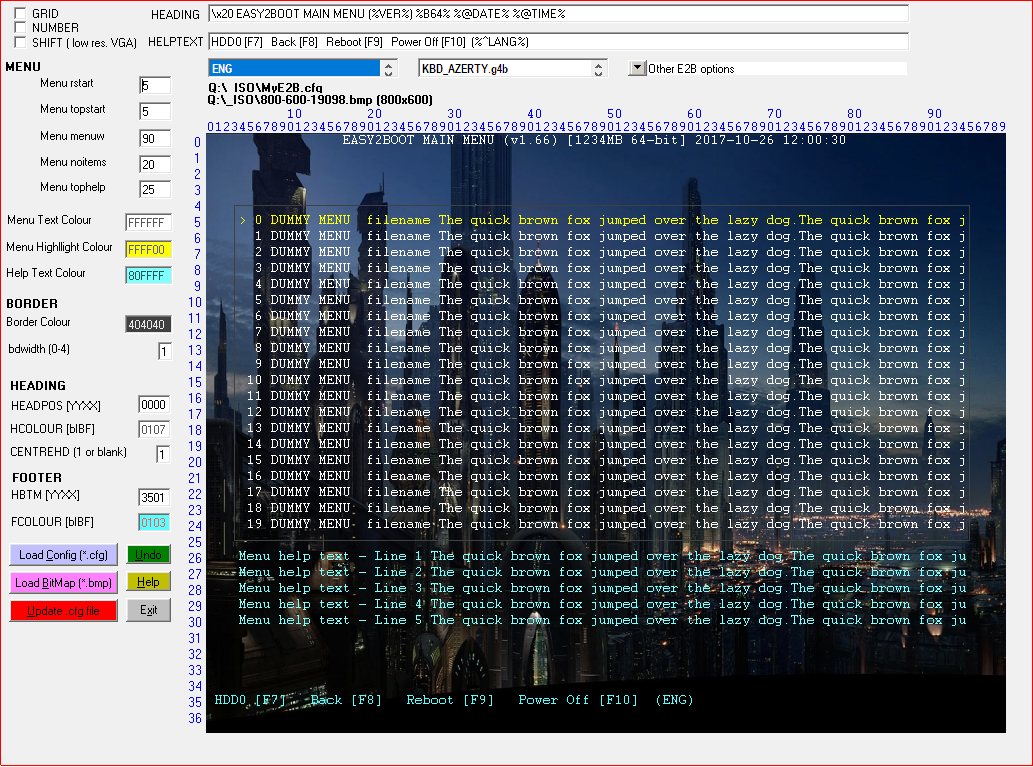Click the Menu menuw value 90
The width and height of the screenshot is (1033, 767).
point(155,138)
